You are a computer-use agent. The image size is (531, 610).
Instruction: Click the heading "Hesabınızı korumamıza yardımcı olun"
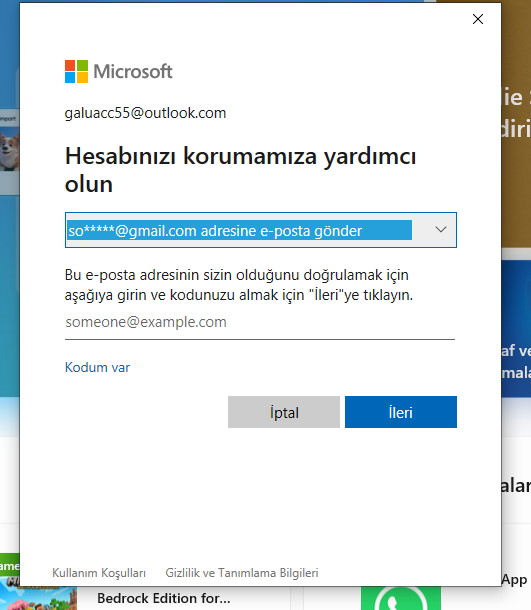[240, 170]
